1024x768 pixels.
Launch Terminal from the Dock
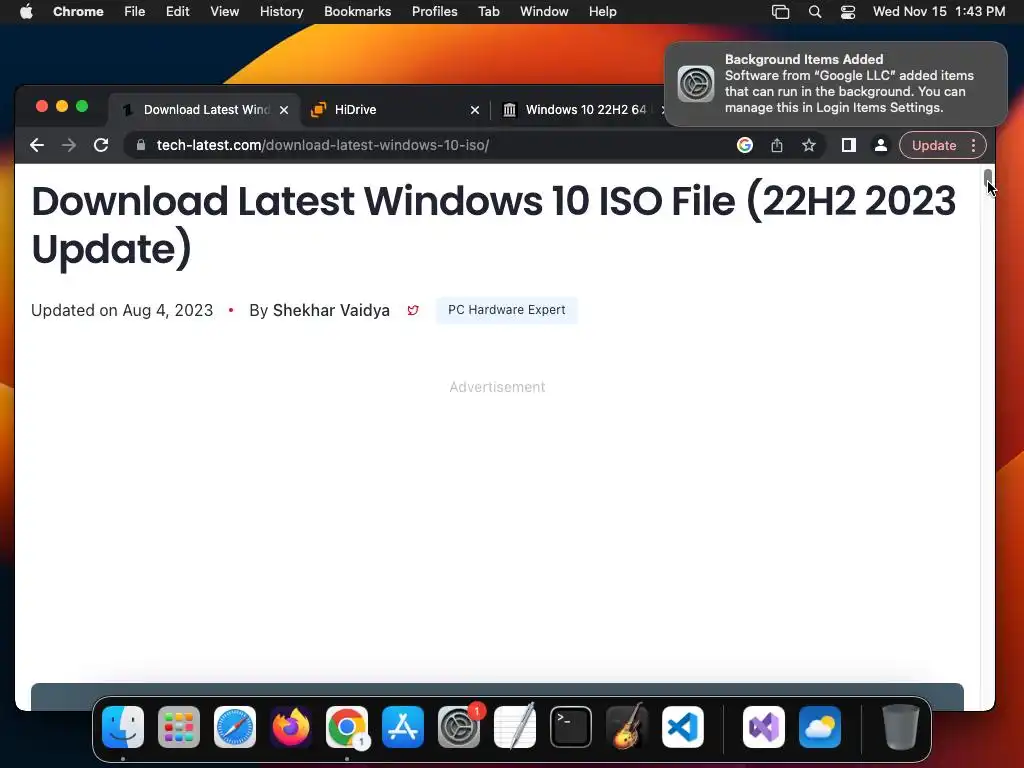pyautogui.click(x=571, y=727)
